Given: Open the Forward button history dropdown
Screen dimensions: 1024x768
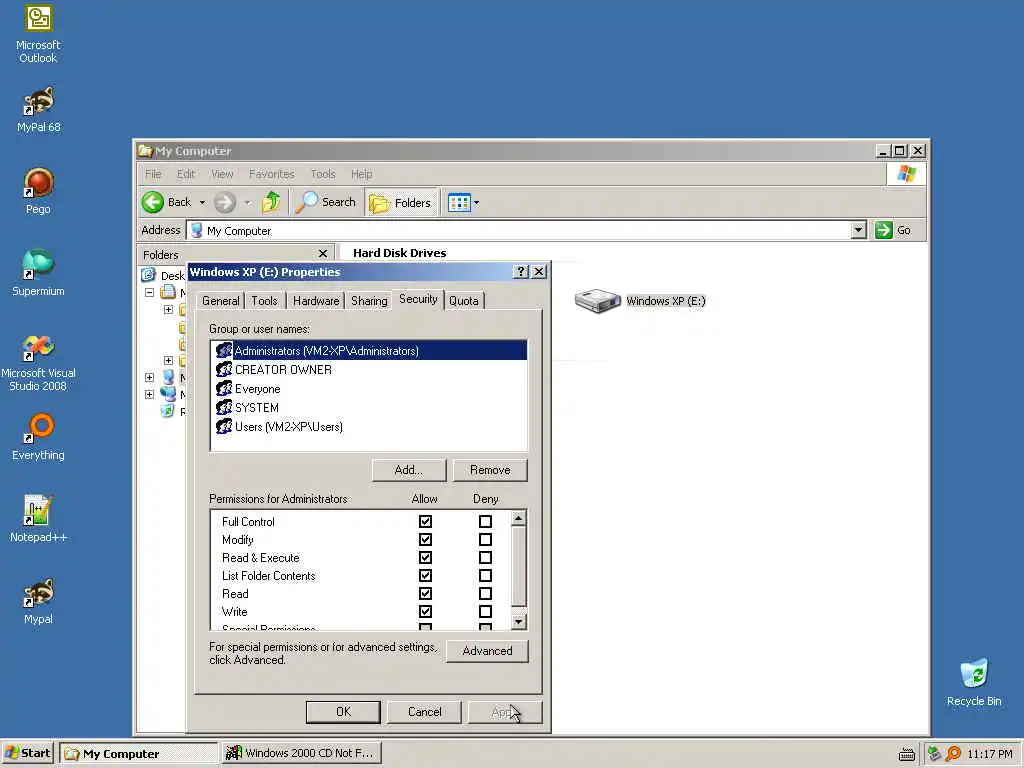Looking at the screenshot, I should 248,202.
